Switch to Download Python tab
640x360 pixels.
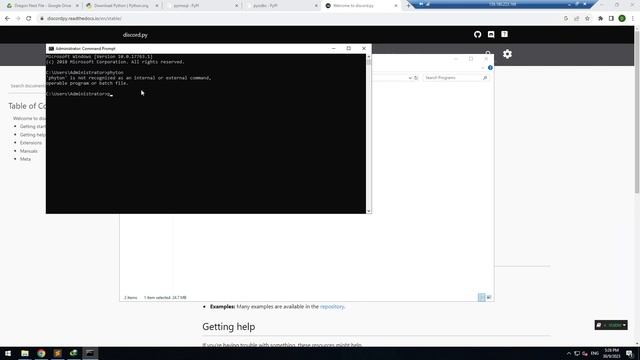pyautogui.click(x=121, y=6)
